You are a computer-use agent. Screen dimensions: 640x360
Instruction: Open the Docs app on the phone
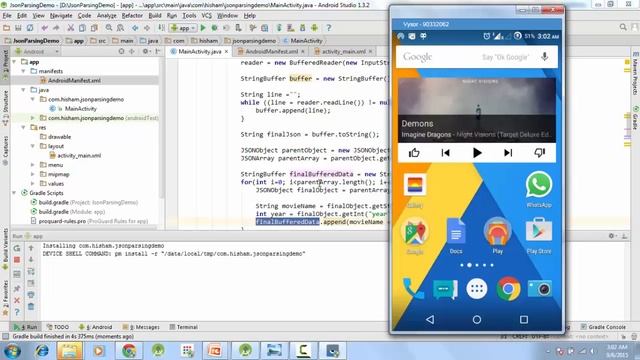(x=456, y=236)
